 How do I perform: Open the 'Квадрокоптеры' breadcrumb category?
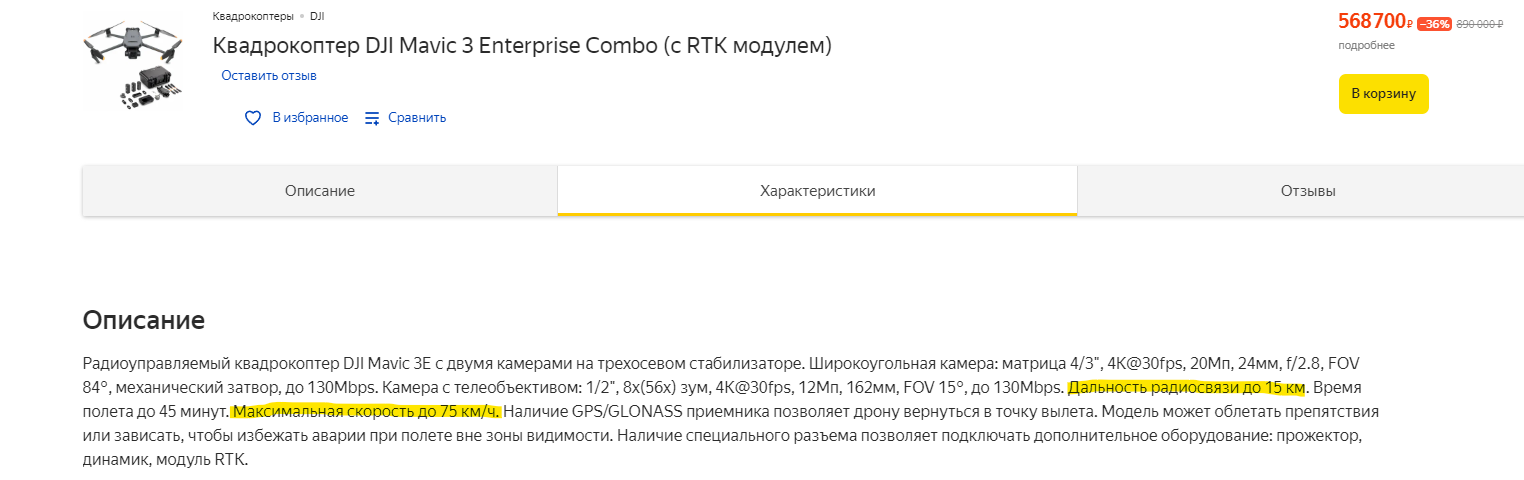pyautogui.click(x=253, y=16)
